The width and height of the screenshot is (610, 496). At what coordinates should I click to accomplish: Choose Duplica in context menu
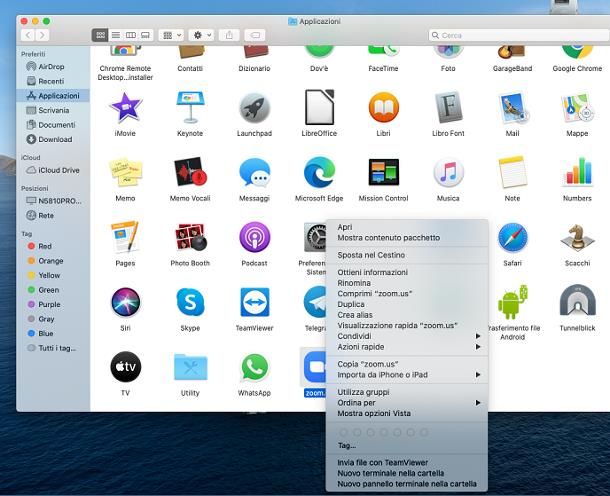(x=407, y=304)
